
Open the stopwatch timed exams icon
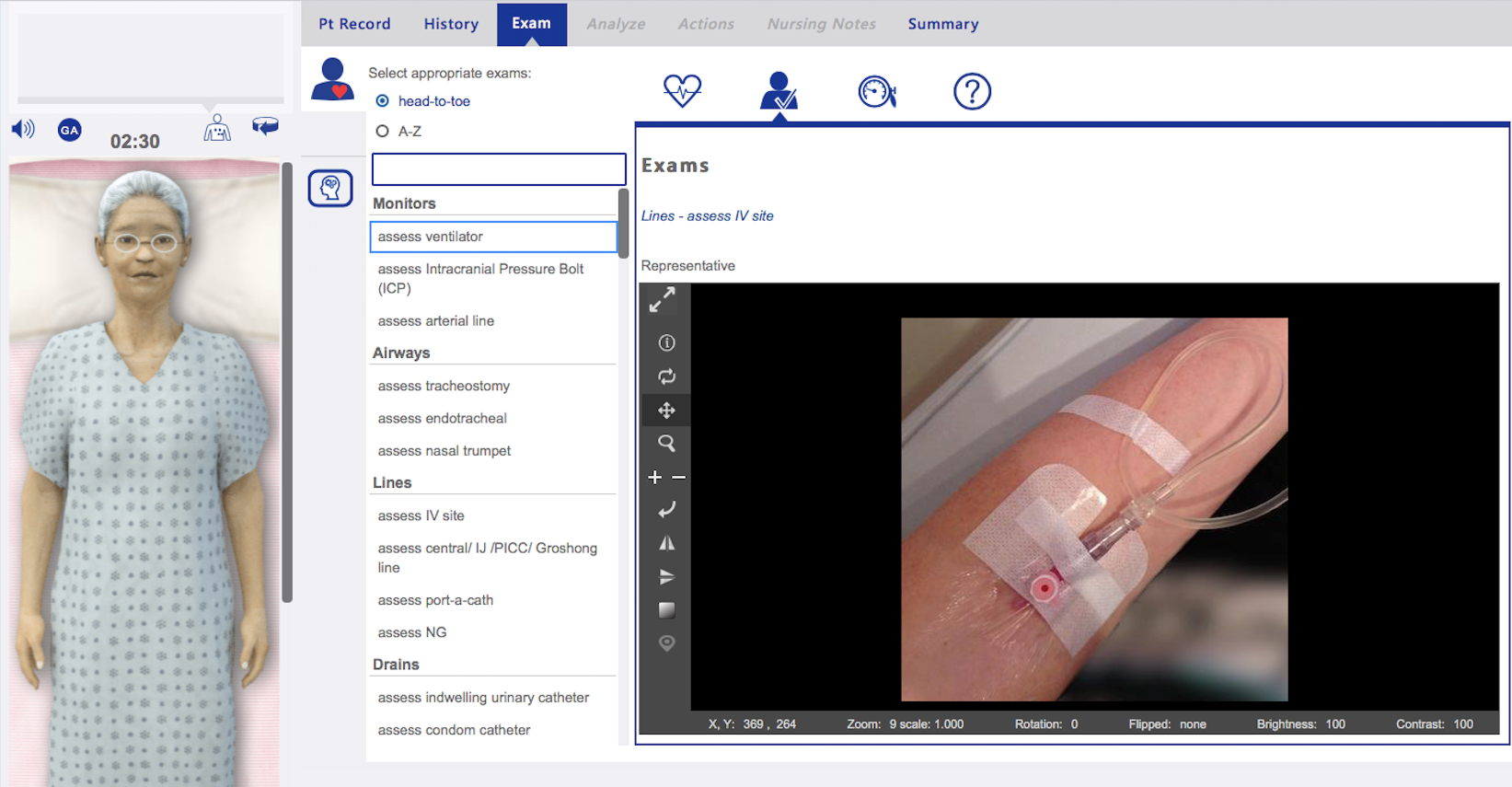click(x=876, y=91)
